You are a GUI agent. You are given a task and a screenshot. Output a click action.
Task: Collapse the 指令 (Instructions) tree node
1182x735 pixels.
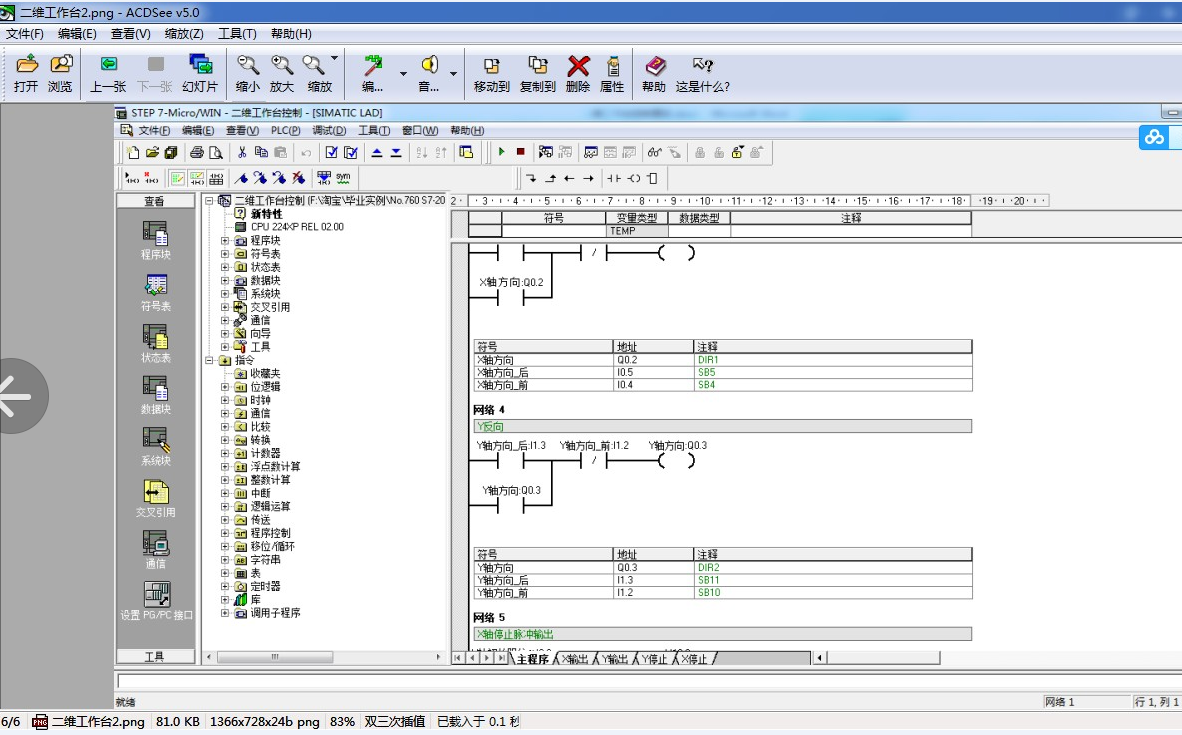click(x=210, y=360)
